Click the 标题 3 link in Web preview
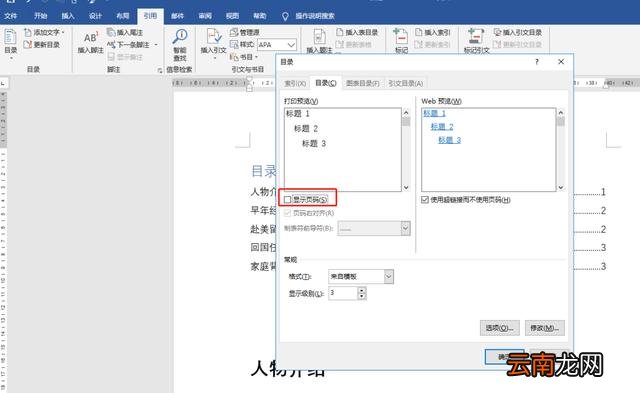Viewport: 640px width, 393px height. (x=450, y=140)
